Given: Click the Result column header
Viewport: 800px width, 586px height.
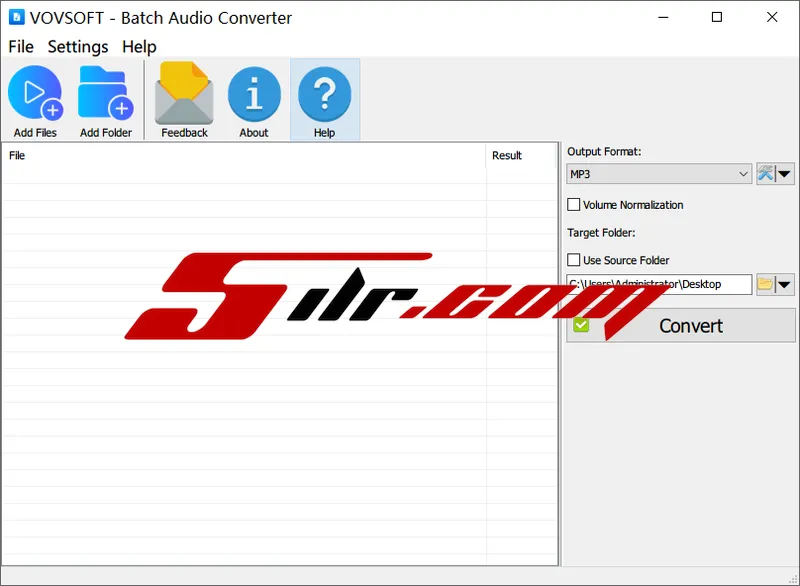Looking at the screenshot, I should (521, 156).
